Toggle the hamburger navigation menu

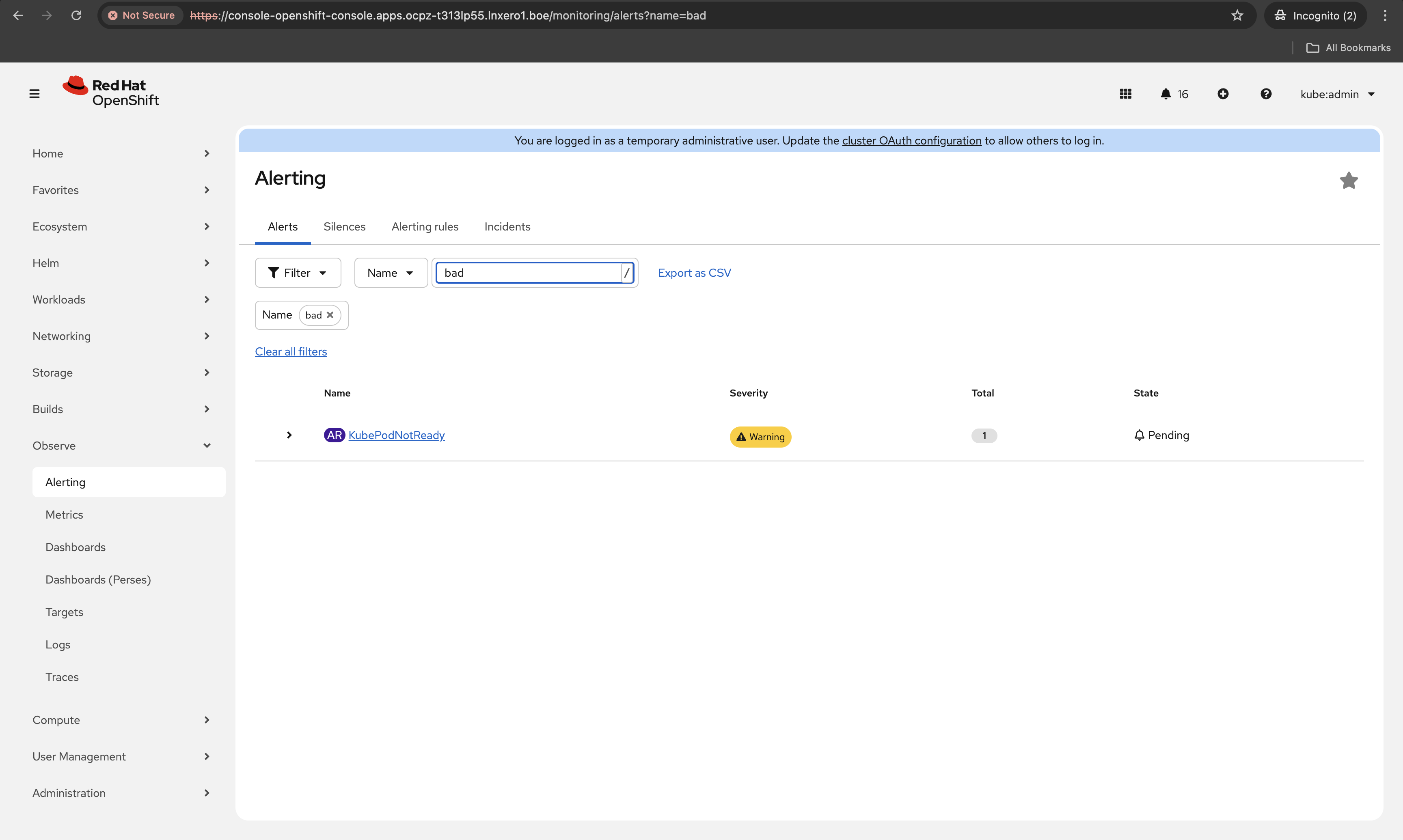(35, 94)
